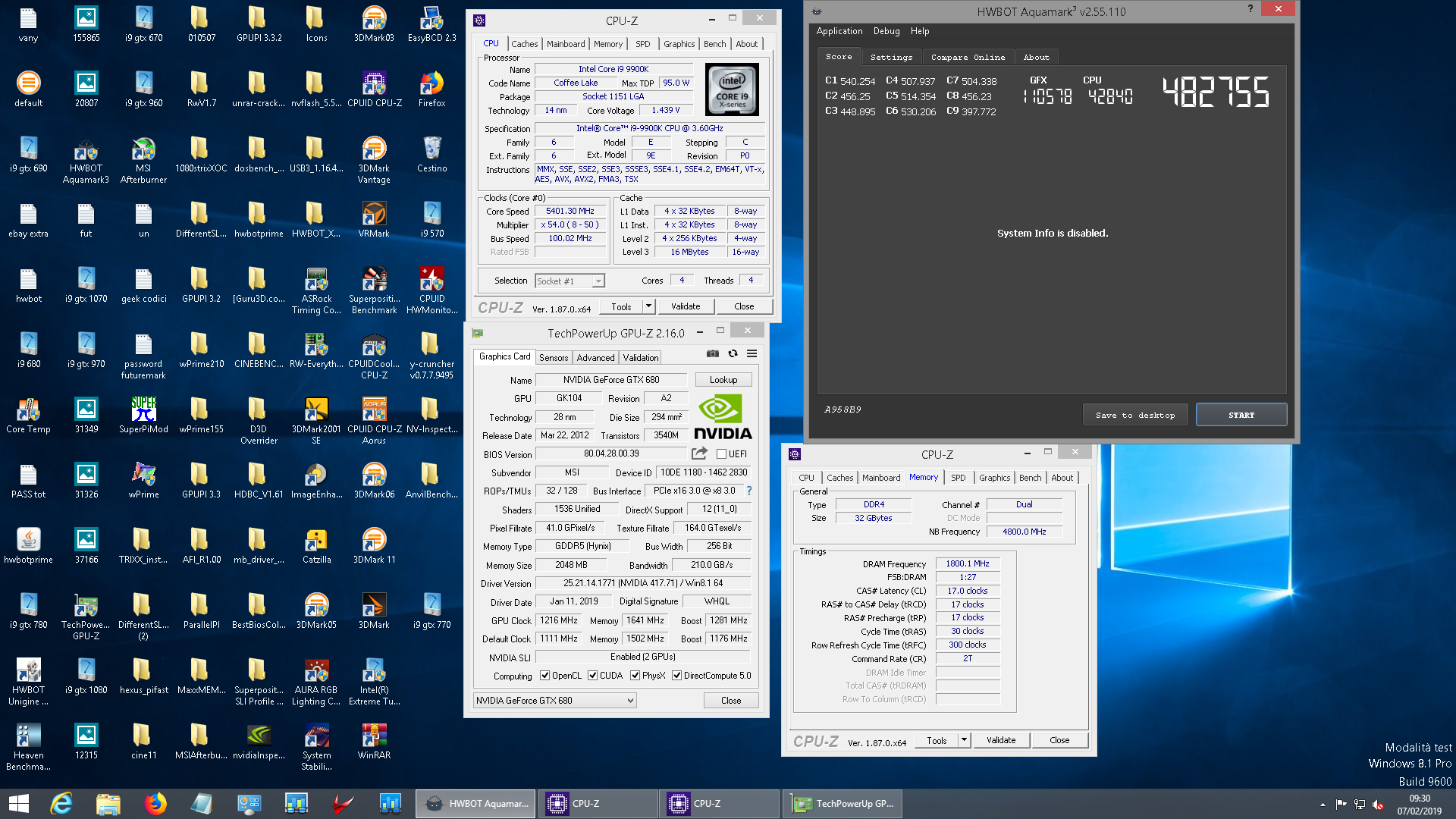Click Tools button in top CPU-Z

(621, 306)
